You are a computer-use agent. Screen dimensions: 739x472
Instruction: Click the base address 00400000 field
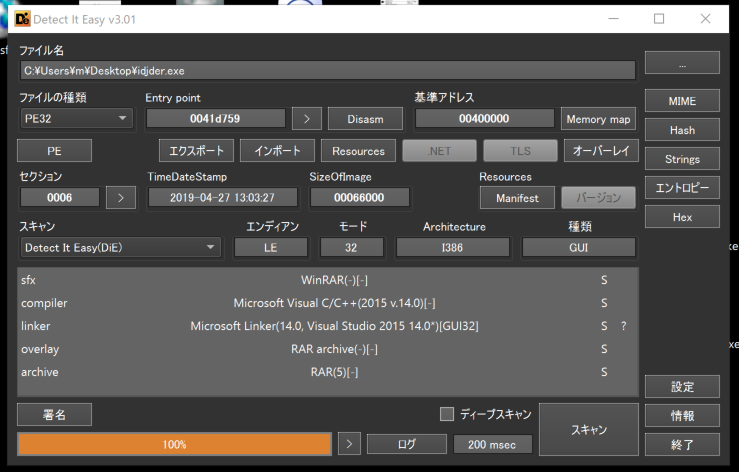[x=484, y=118]
